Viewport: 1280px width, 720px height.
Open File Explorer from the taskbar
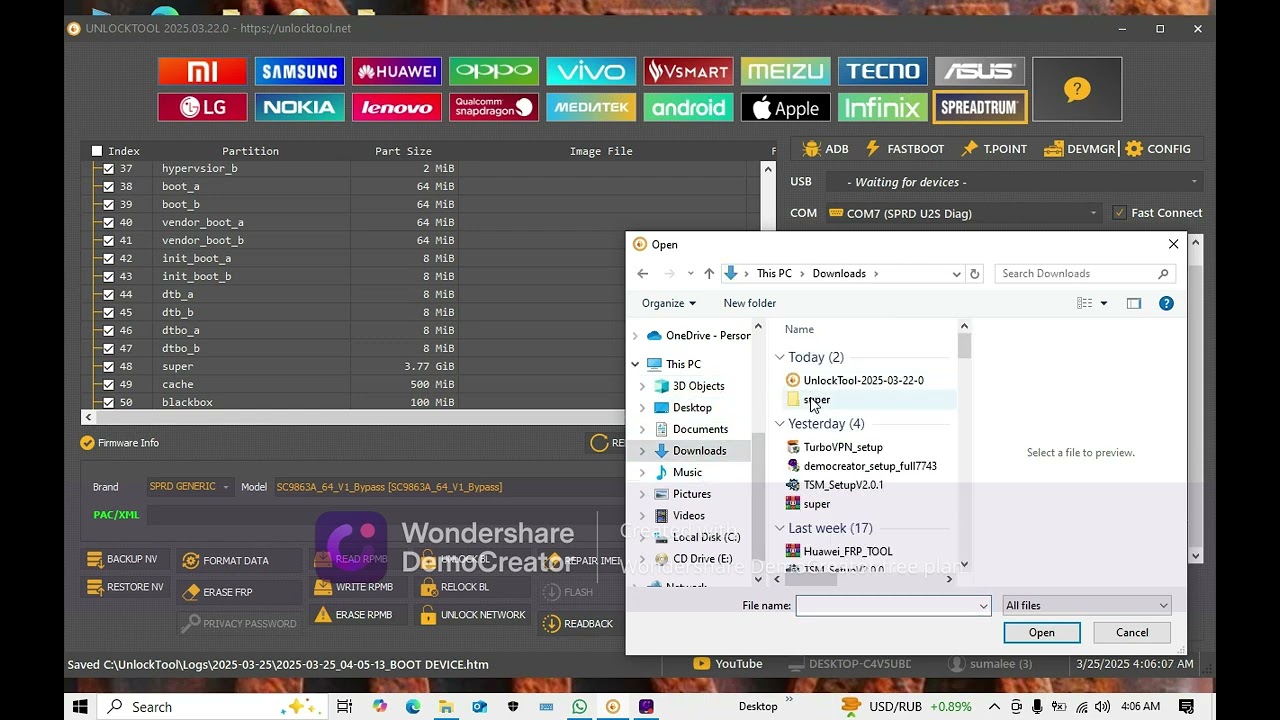point(446,707)
